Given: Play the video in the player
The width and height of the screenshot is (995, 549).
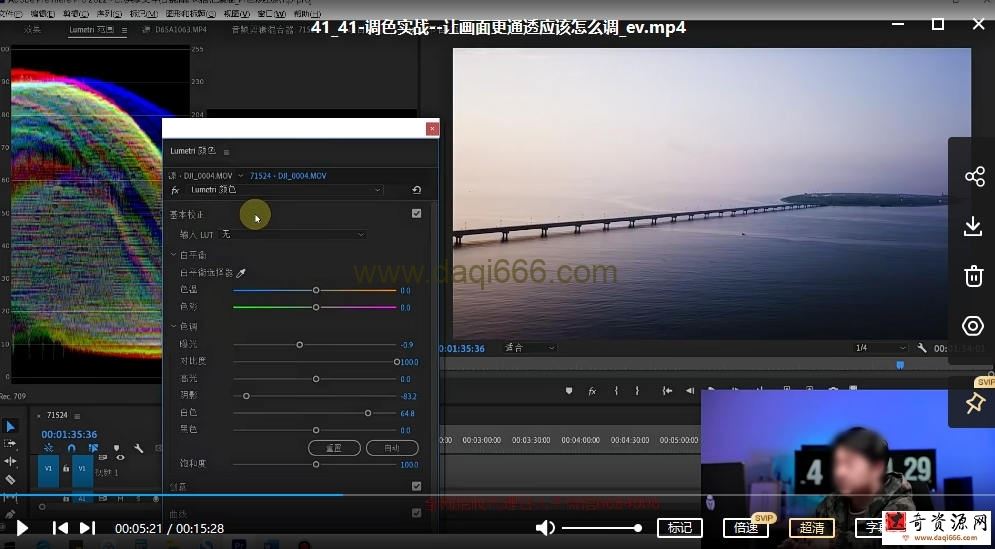Looking at the screenshot, I should point(22,527).
